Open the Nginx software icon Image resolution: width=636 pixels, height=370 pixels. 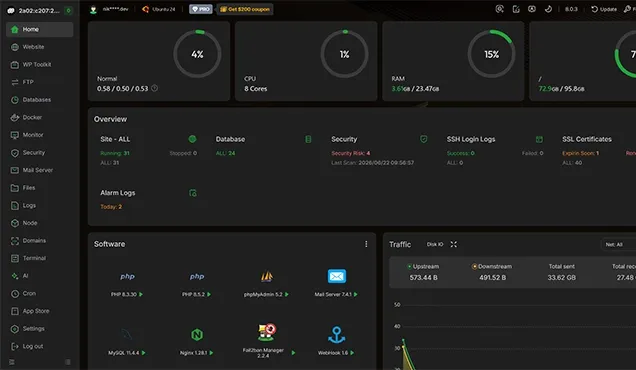coord(197,335)
